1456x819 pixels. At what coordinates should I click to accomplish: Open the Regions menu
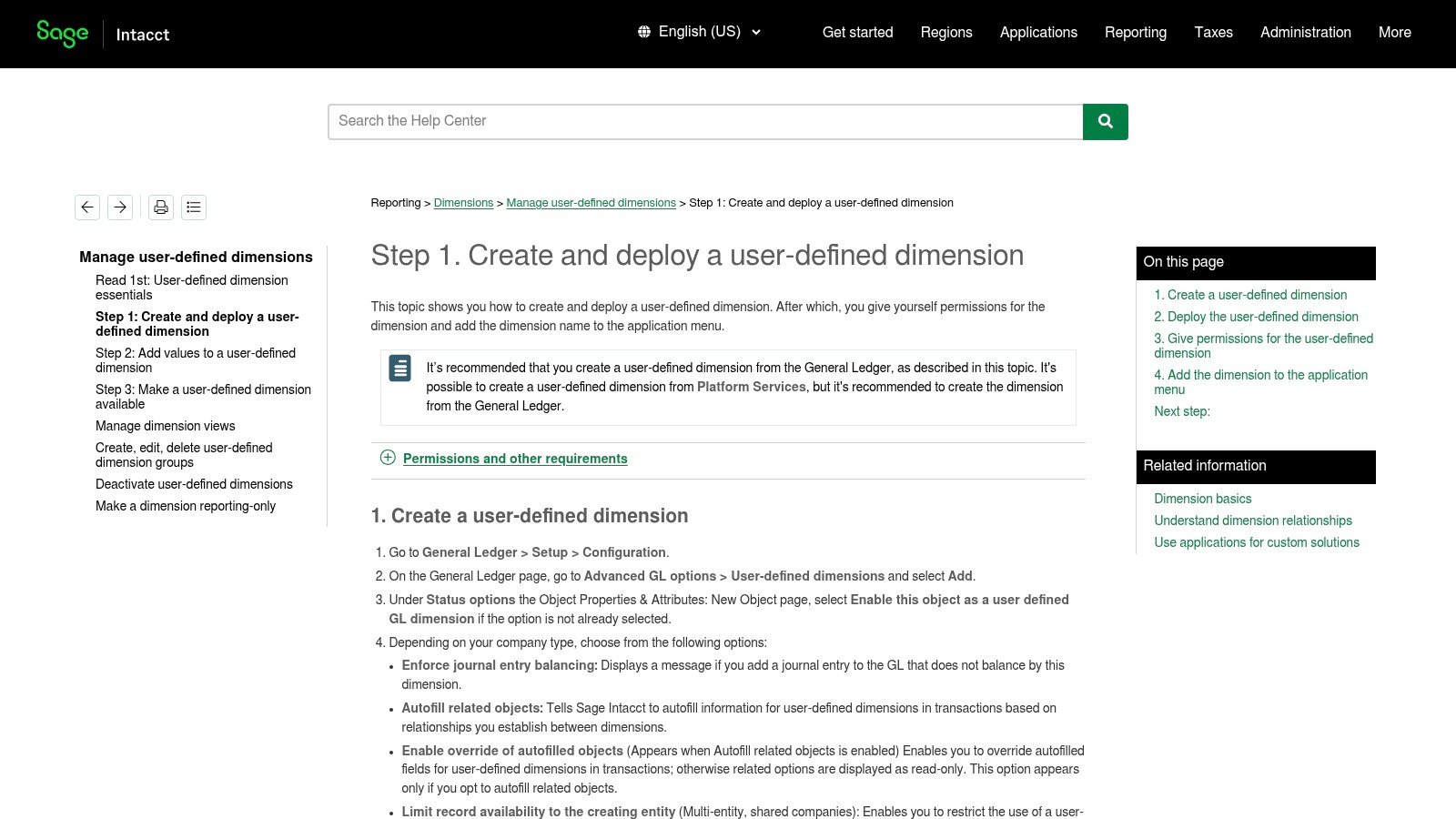pyautogui.click(x=946, y=33)
